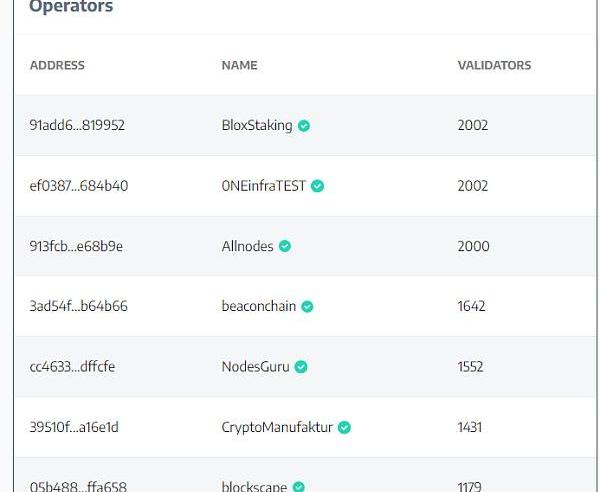Select the beaconchain validators count 1642
This screenshot has height=492, width=600.
471,306
